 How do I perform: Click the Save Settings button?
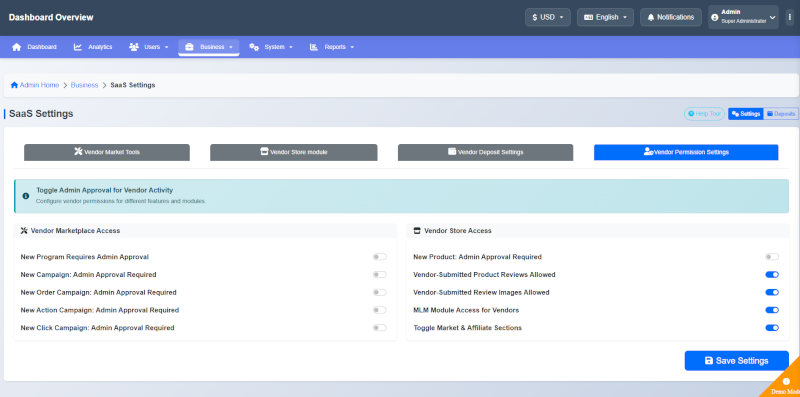tap(737, 361)
